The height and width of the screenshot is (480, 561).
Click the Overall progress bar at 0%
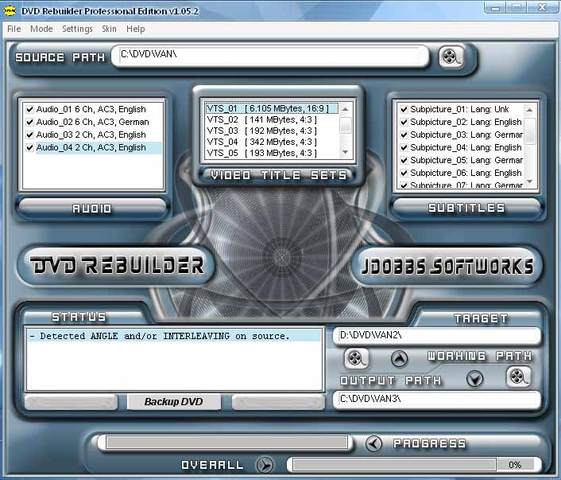[413, 465]
